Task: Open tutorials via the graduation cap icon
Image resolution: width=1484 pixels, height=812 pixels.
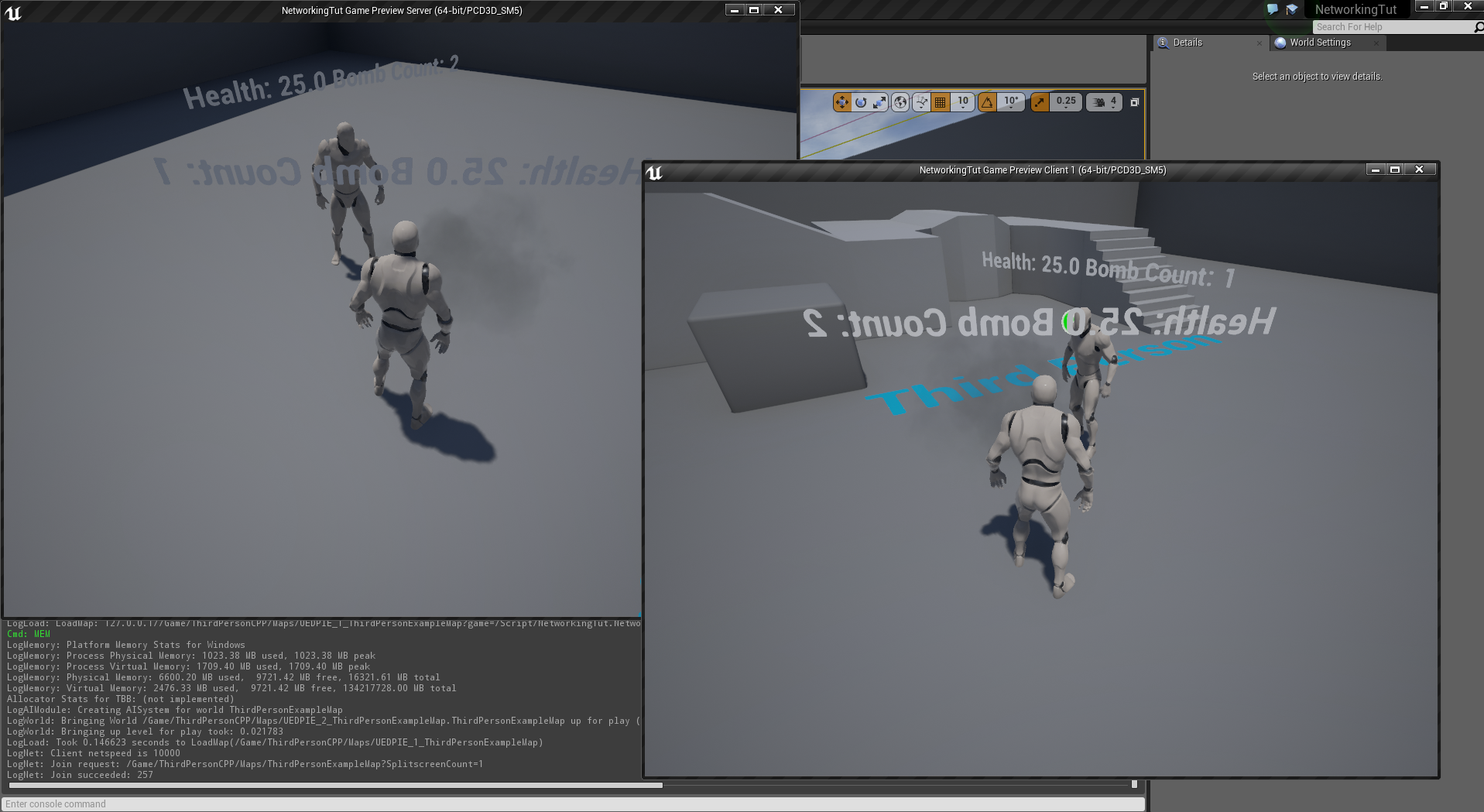Action: point(1291,9)
